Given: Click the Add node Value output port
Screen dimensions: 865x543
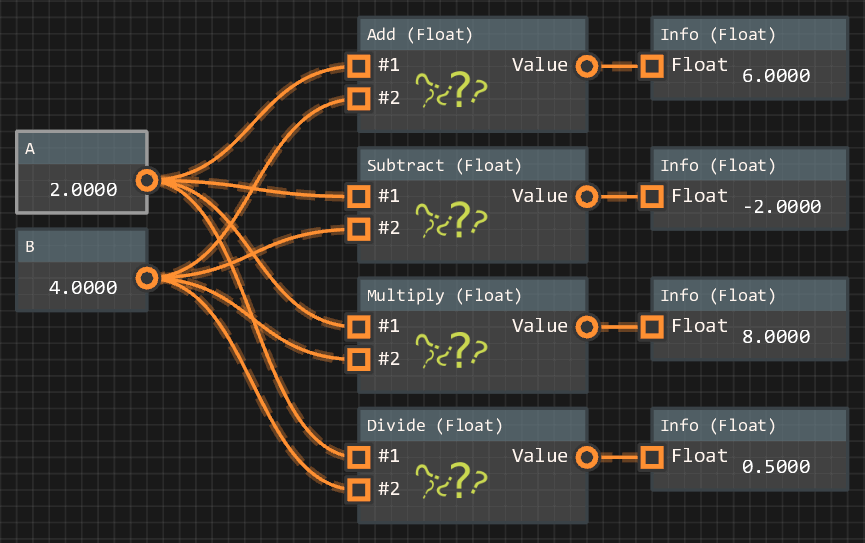Looking at the screenshot, I should point(587,66).
